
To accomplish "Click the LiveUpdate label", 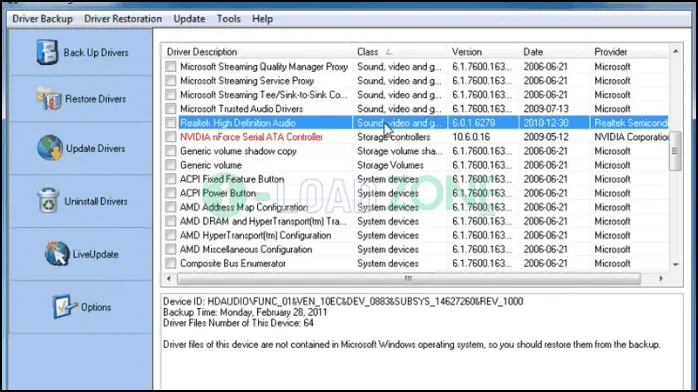I will point(96,255).
